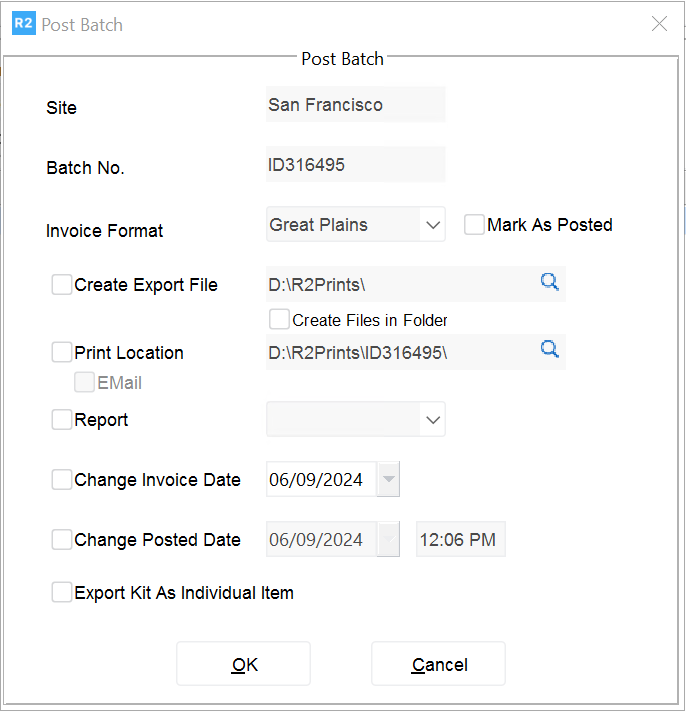The width and height of the screenshot is (686, 712).
Task: Close the Post Batch dialog window
Action: click(659, 24)
